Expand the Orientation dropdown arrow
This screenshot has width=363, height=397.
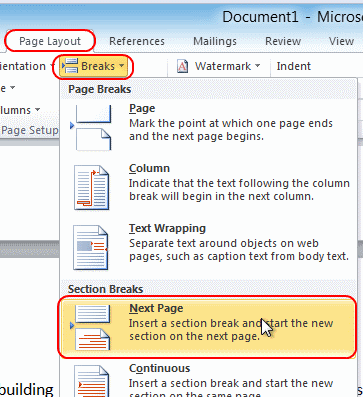pyautogui.click(x=53, y=66)
